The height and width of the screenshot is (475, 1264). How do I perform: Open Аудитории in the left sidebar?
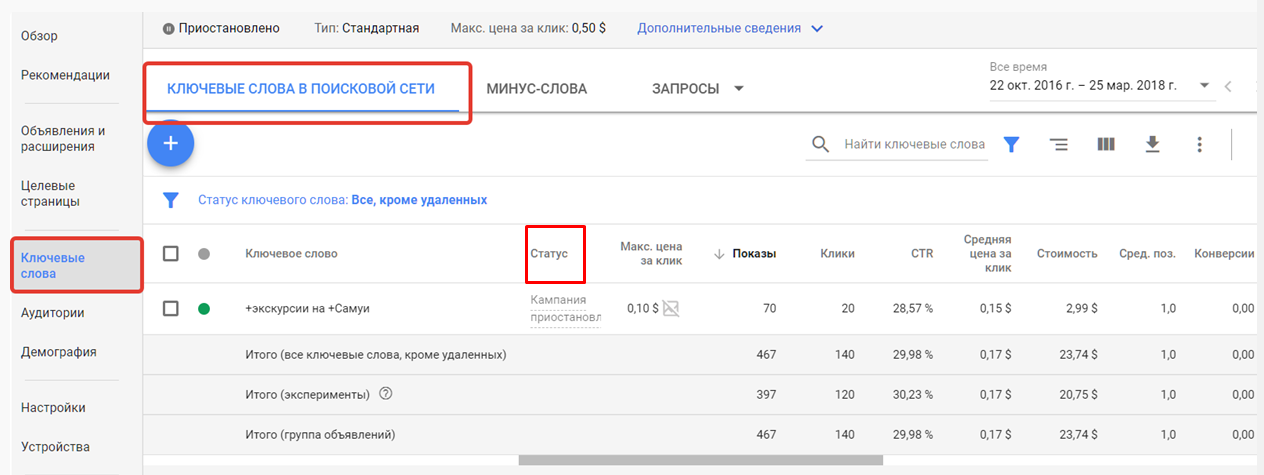click(x=52, y=312)
